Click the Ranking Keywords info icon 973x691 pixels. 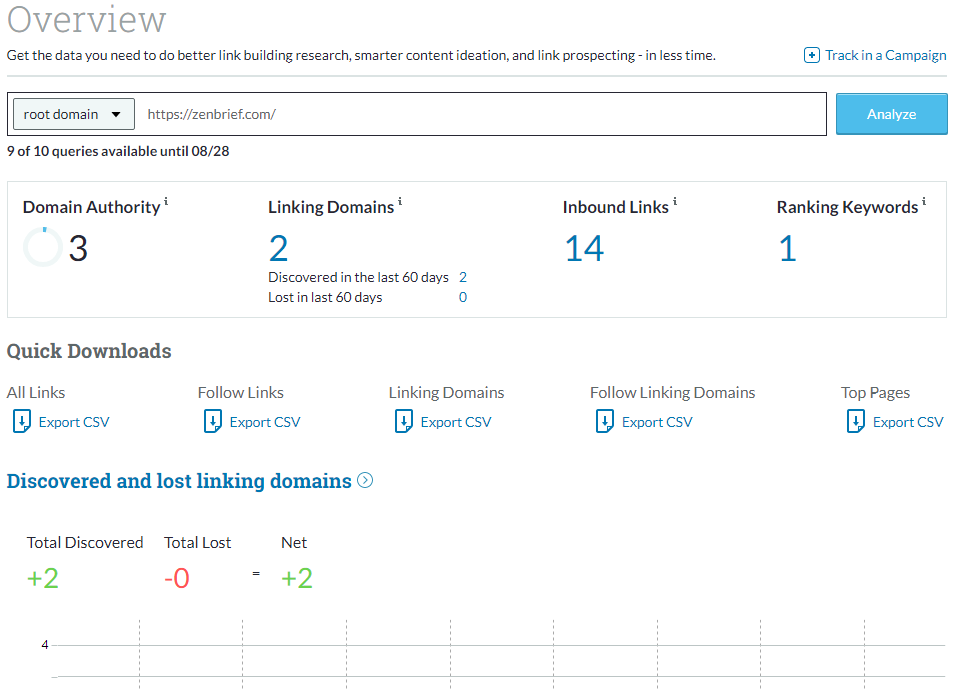[924, 201]
